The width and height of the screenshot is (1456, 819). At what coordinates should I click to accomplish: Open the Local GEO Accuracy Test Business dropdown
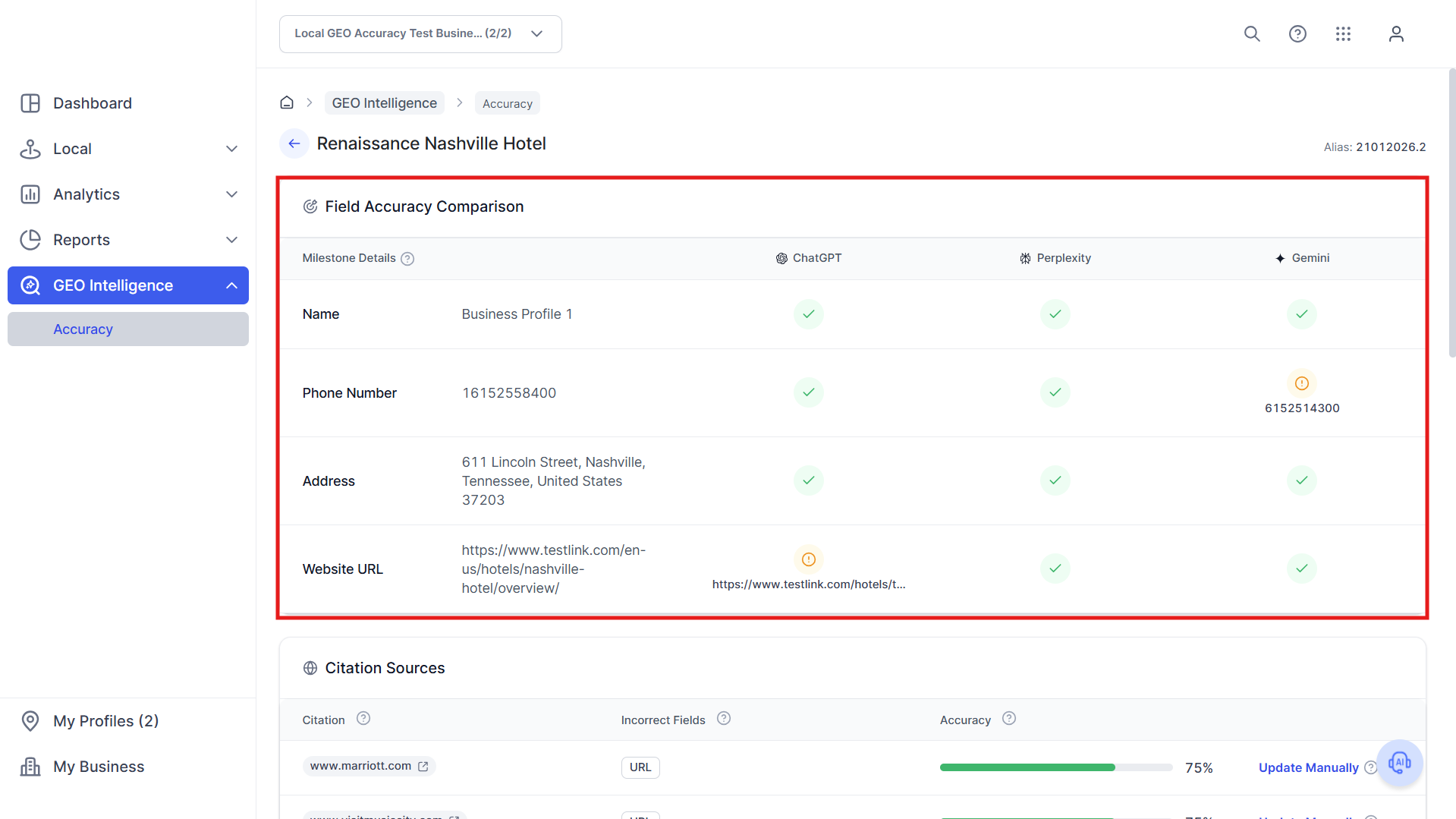coord(420,34)
